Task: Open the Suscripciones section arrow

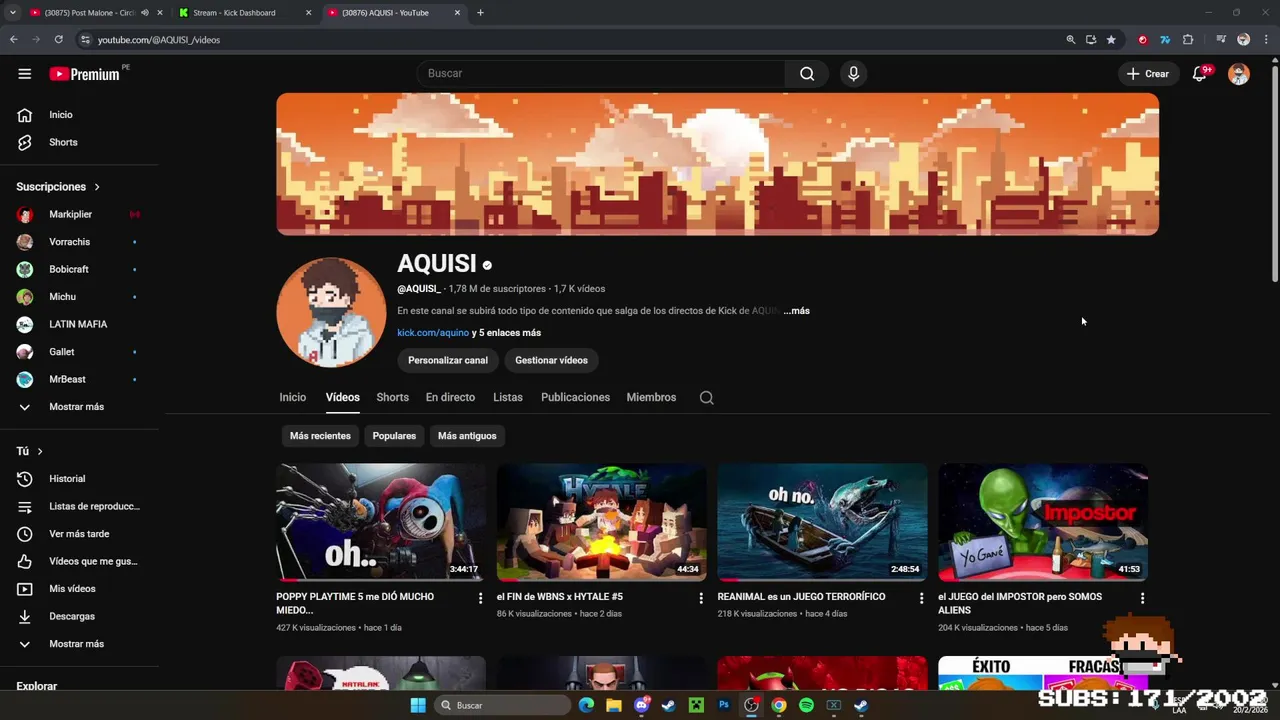Action: tap(97, 187)
